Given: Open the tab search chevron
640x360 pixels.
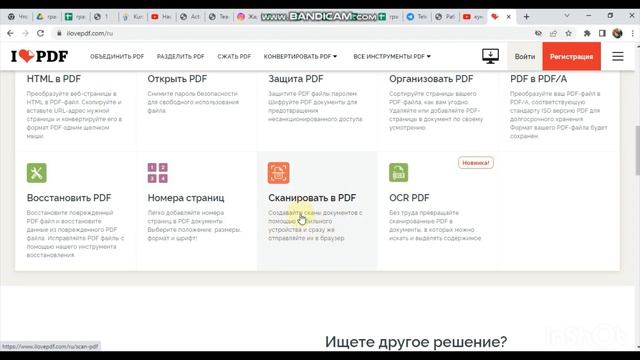Looking at the screenshot, I should pos(567,16).
